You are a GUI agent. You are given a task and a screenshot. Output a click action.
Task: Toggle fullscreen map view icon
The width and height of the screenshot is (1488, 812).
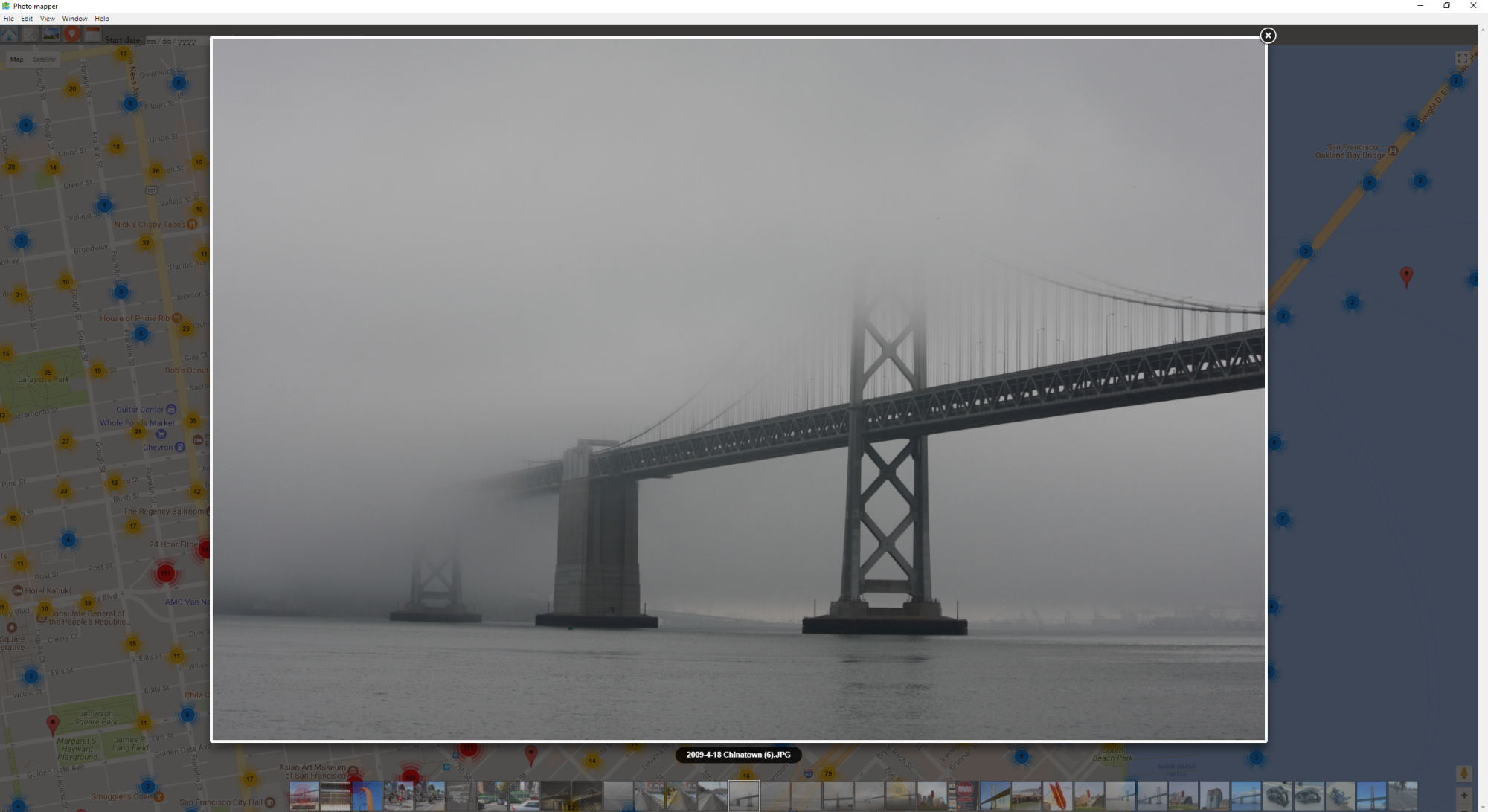click(x=1462, y=59)
